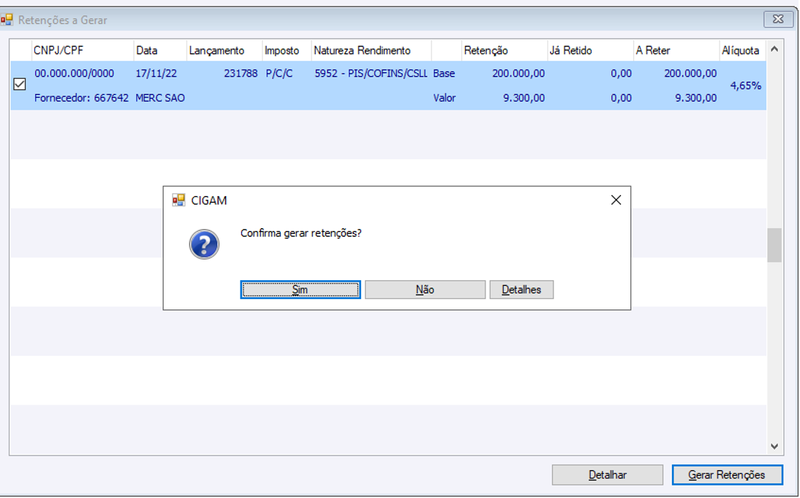Click the Retenção base 200.000,00
The width and height of the screenshot is (800, 498).
[x=518, y=73]
